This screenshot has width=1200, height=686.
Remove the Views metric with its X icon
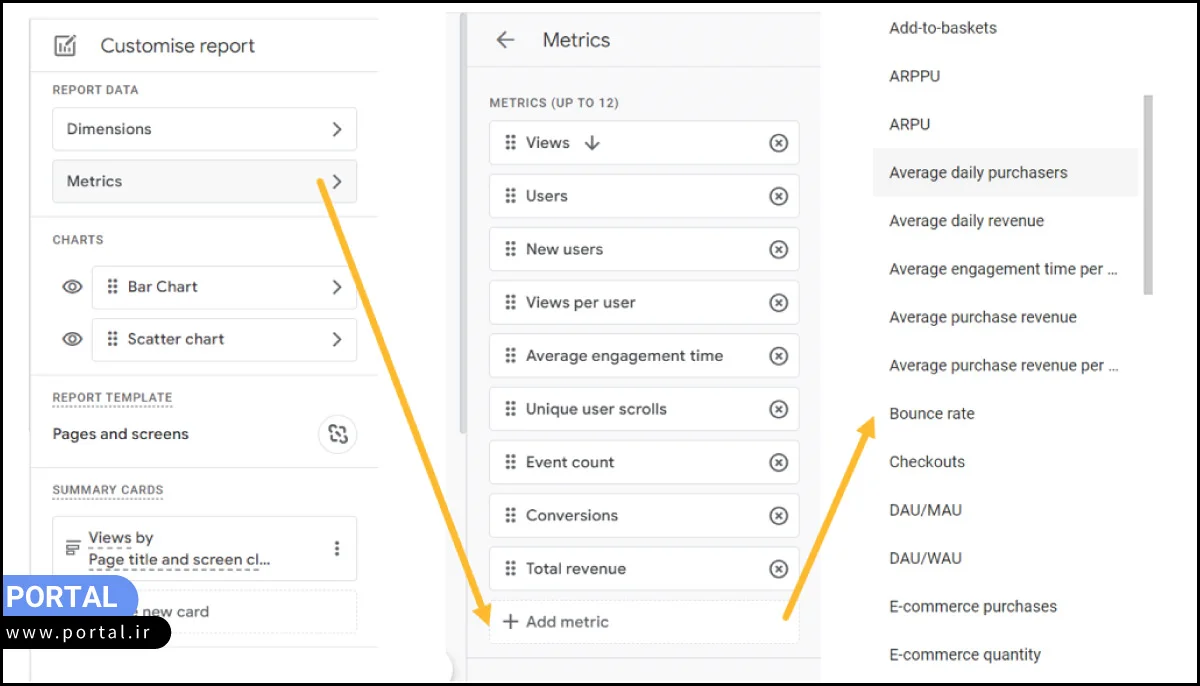[x=778, y=143]
